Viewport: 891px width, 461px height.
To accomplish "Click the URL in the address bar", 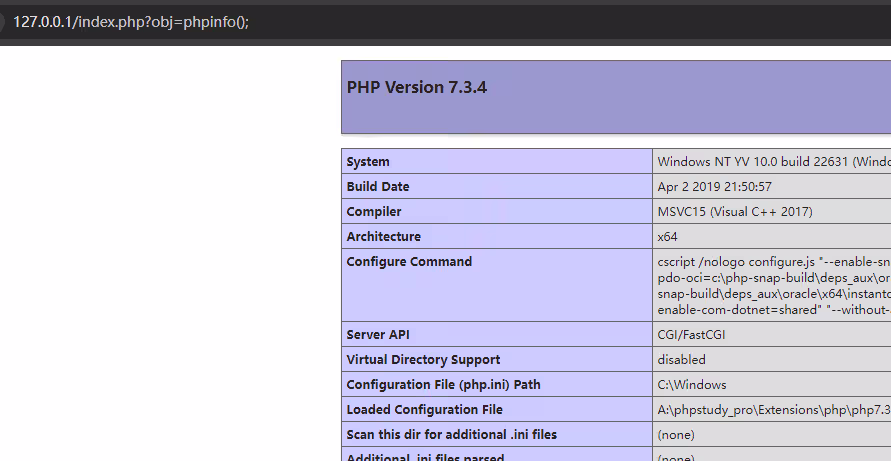I will (x=130, y=21).
